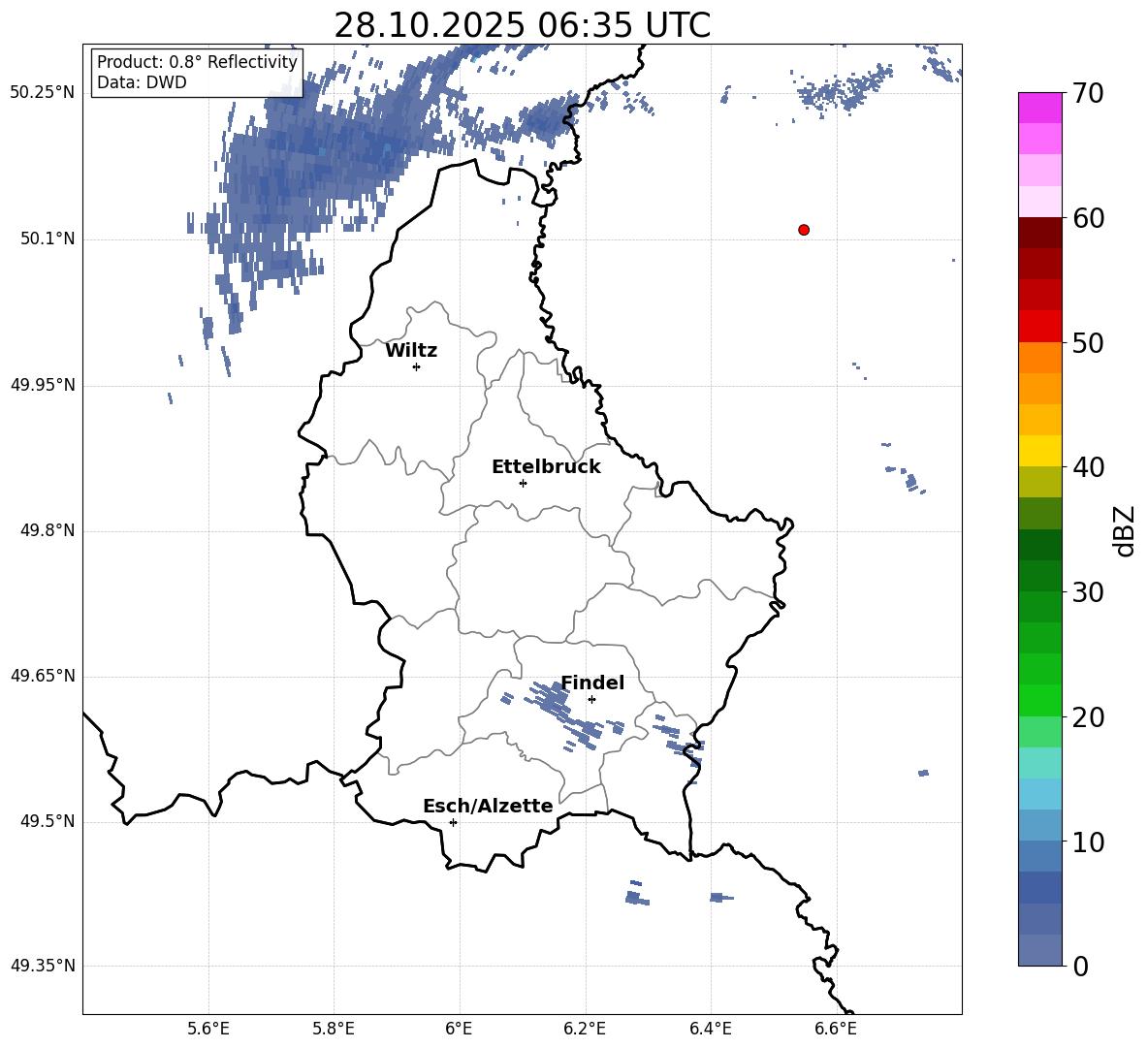Click the dBZ colorbar label
The height and width of the screenshot is (1048, 1148).
1124,530
